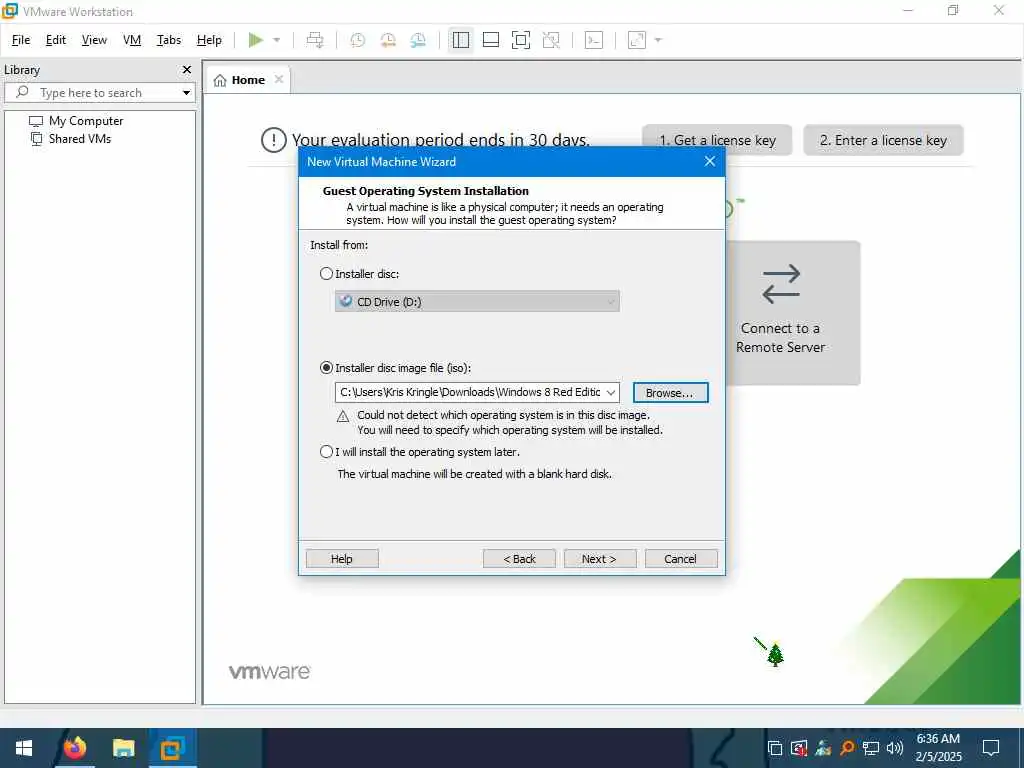Toggle the Show Library sidebar icon

tap(460, 40)
